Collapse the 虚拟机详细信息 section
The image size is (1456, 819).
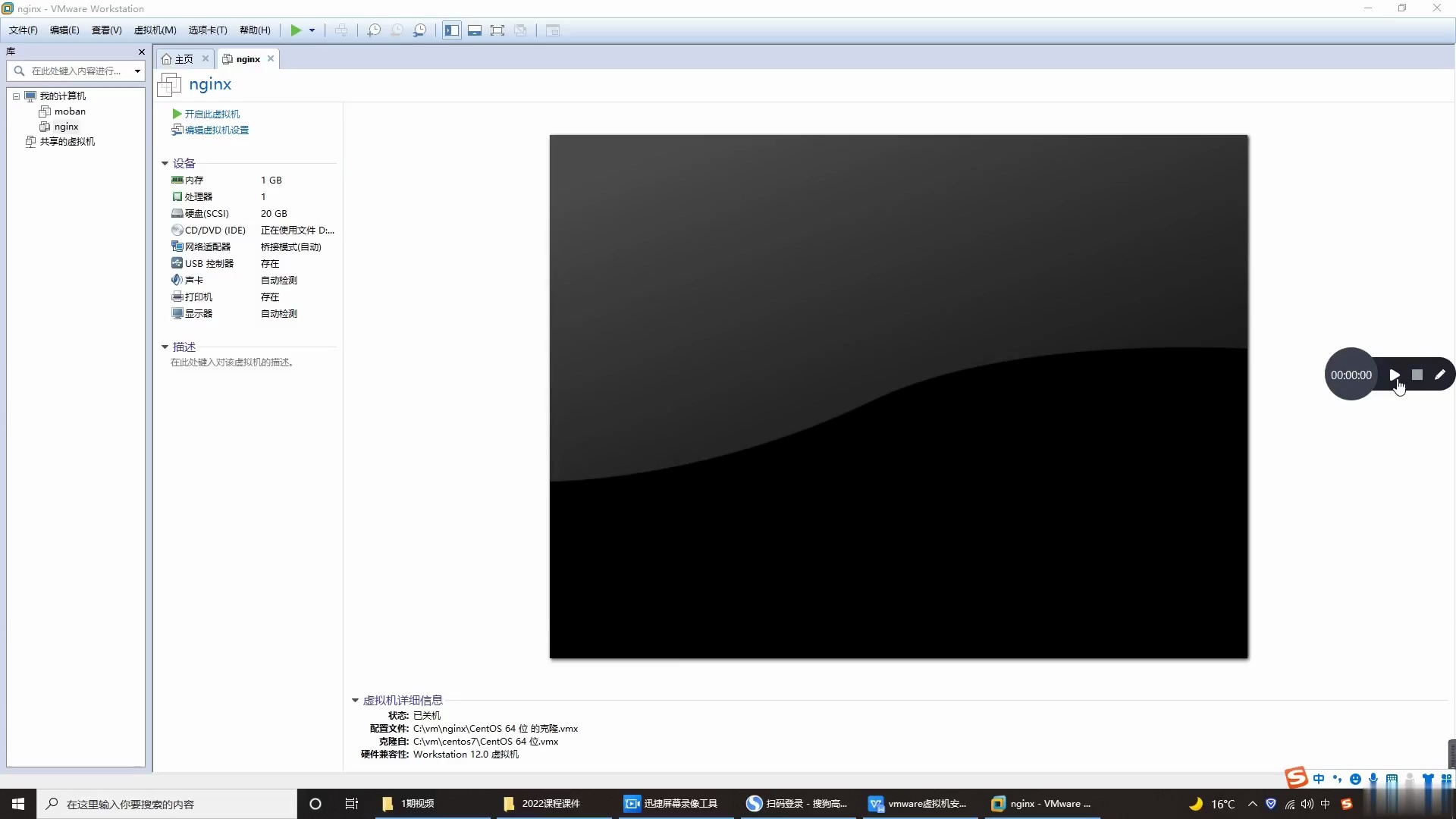(355, 700)
